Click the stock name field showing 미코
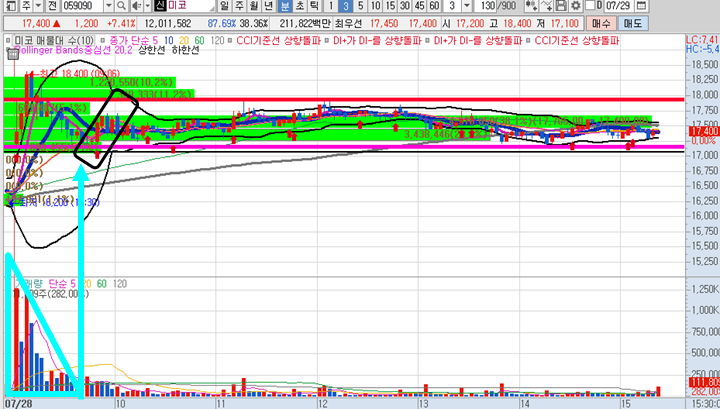Image resolution: width=720 pixels, height=409 pixels. click(190, 6)
